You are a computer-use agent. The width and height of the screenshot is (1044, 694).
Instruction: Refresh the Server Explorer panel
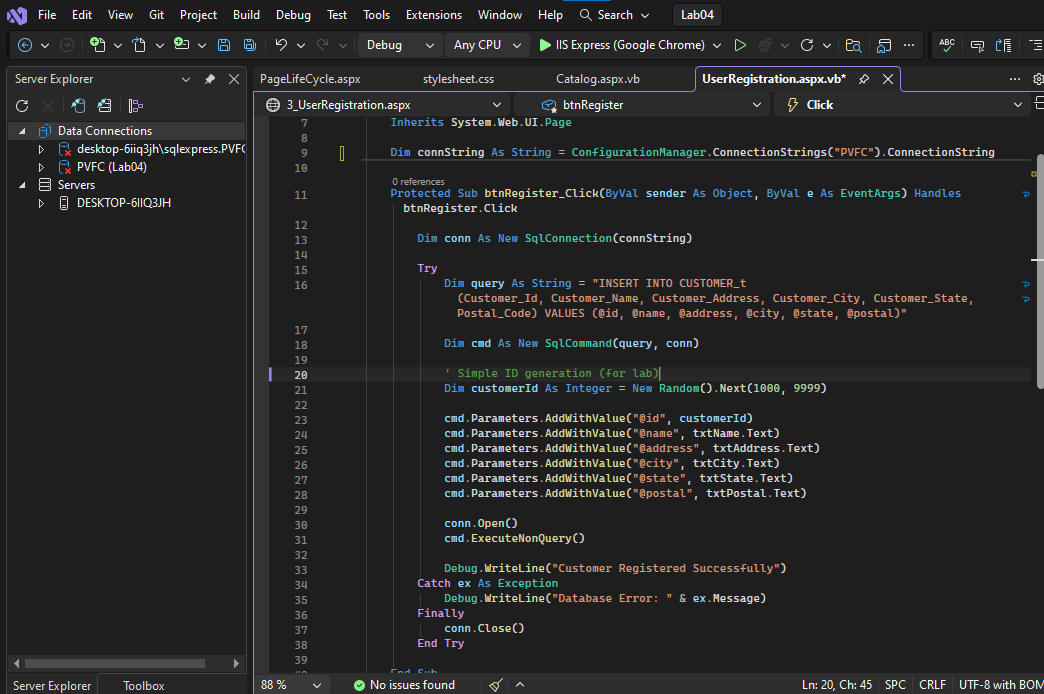tap(22, 106)
